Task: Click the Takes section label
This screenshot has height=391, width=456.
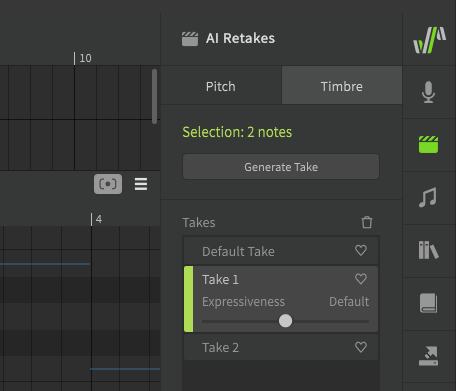Action: (x=199, y=222)
